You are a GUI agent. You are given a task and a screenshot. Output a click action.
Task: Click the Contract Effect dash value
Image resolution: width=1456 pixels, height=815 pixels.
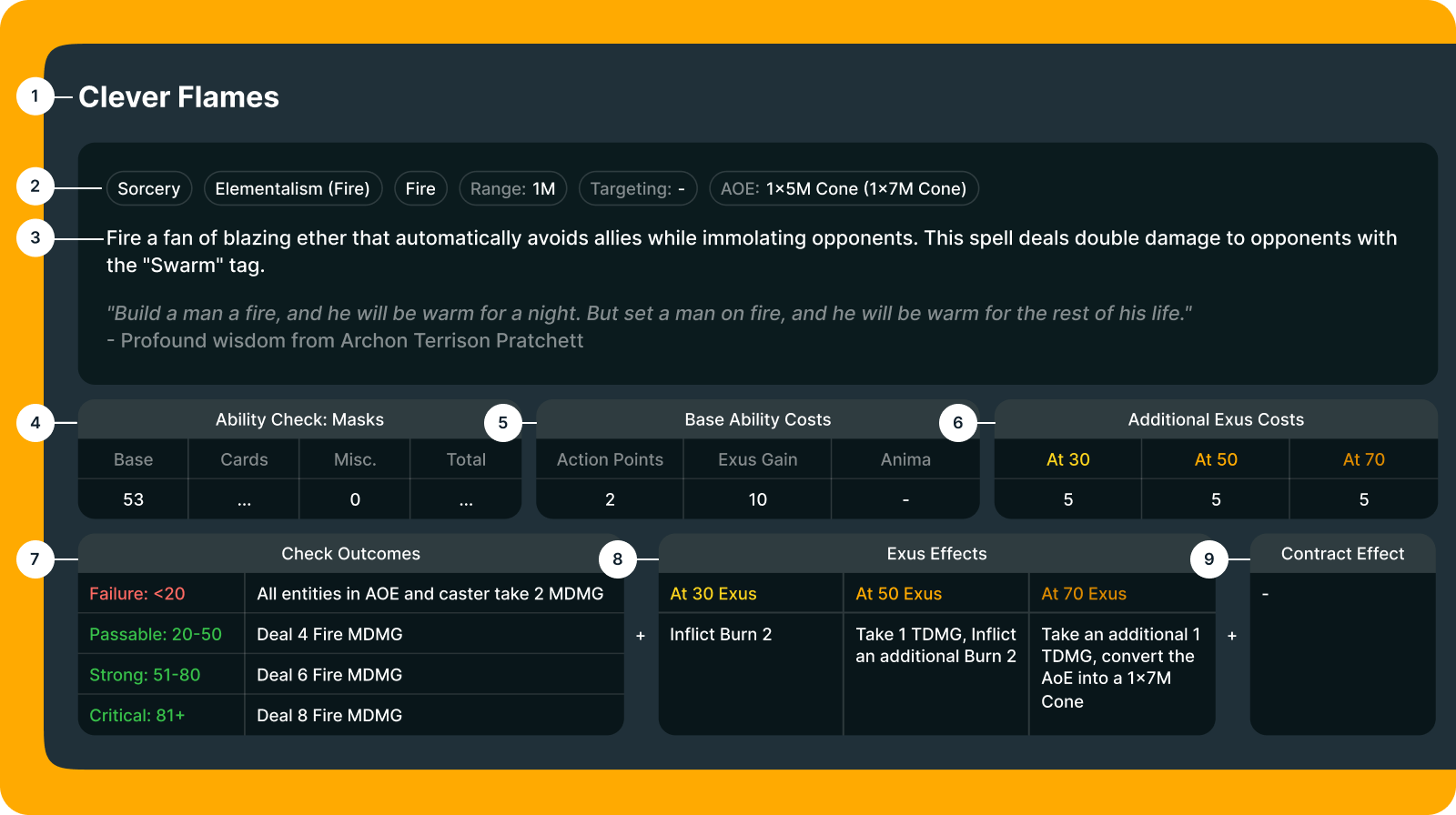tap(1265, 594)
